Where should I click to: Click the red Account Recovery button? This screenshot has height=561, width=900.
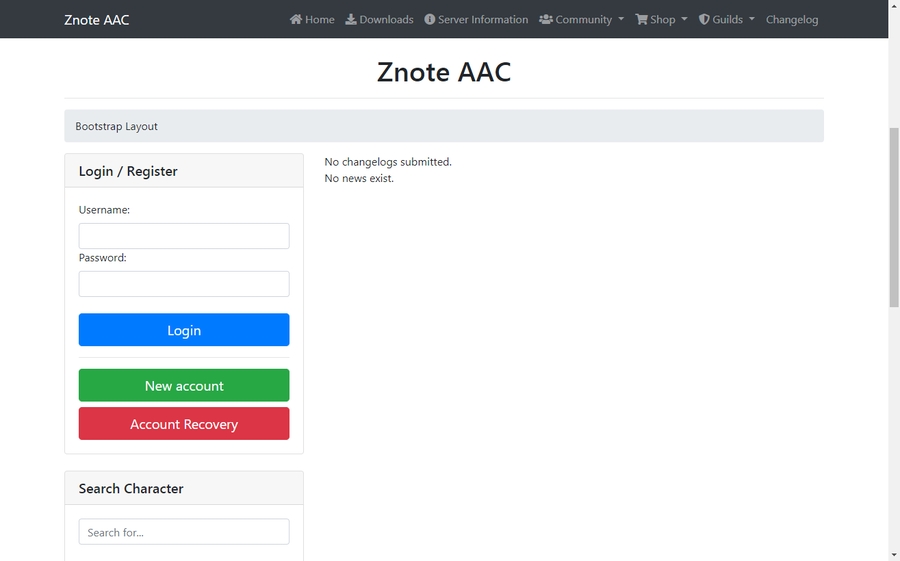184,424
